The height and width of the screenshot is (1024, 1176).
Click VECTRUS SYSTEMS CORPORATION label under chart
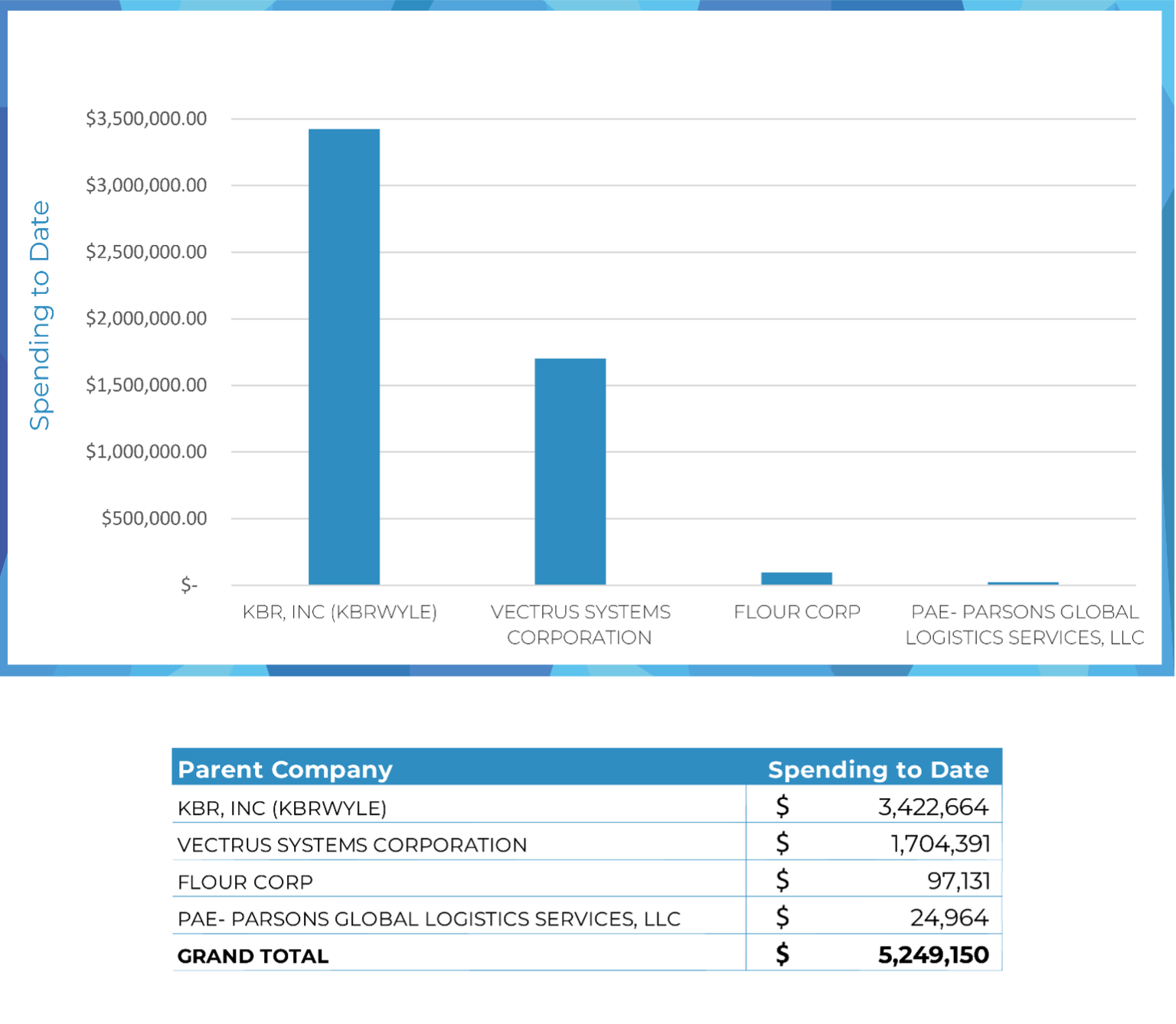[x=580, y=625]
